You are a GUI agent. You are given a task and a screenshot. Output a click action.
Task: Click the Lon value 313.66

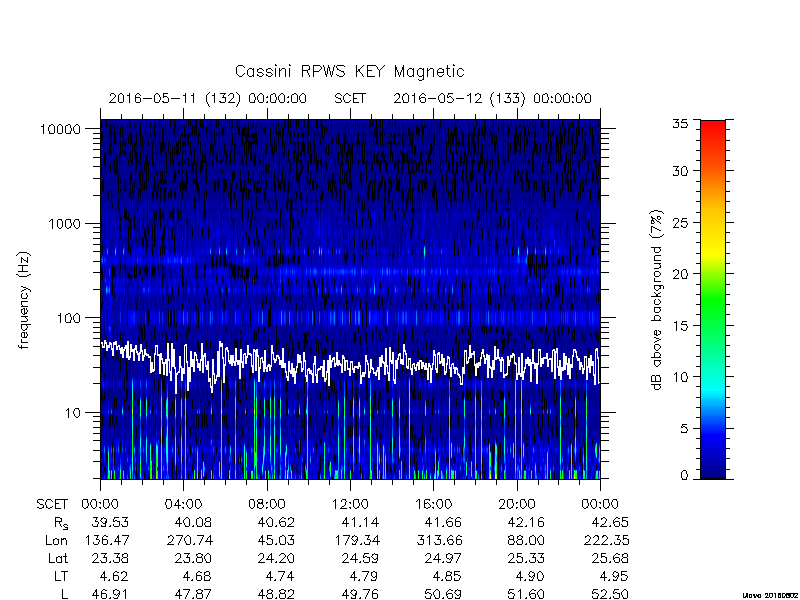[439, 540]
